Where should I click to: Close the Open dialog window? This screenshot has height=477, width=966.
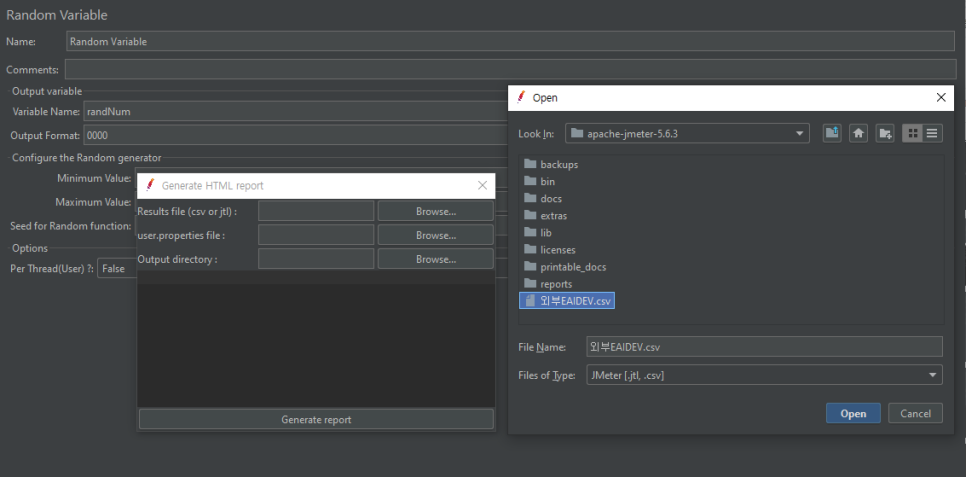click(x=940, y=97)
